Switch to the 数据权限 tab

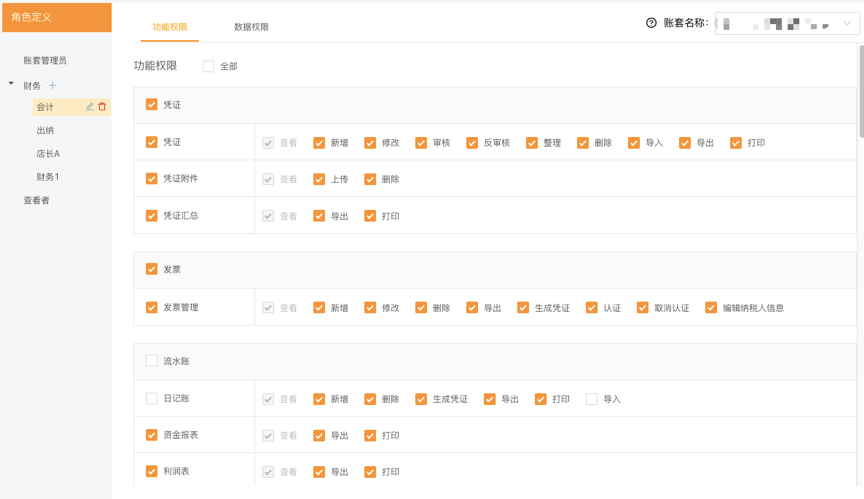pyautogui.click(x=251, y=27)
